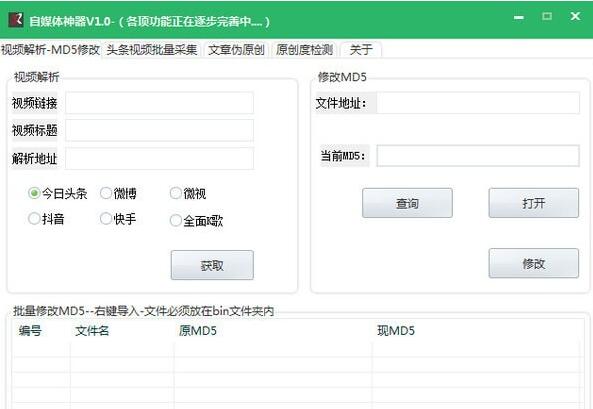Close the 自媒体神器 window

tap(575, 16)
